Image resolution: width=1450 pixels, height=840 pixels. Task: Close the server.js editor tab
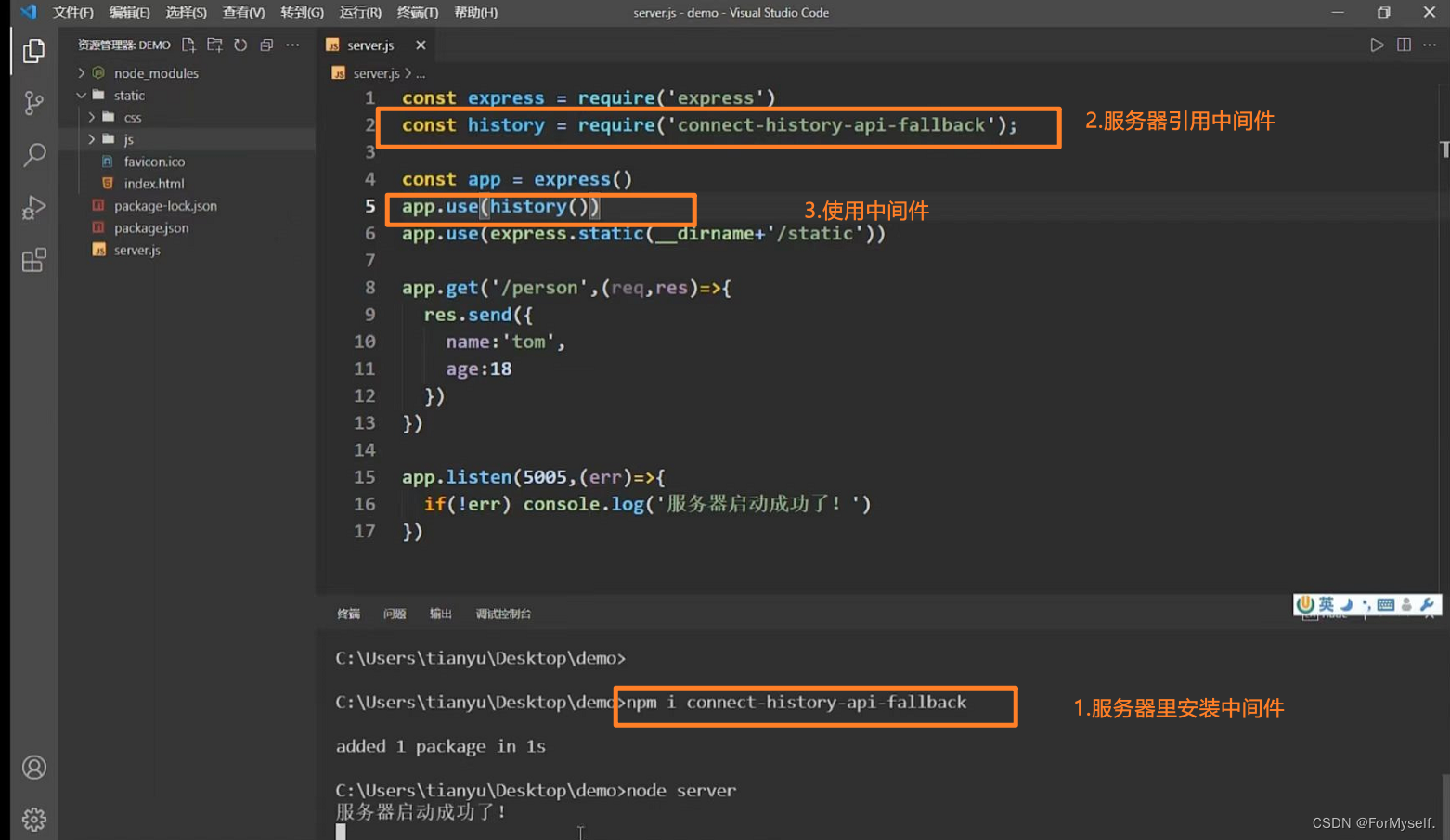[421, 45]
